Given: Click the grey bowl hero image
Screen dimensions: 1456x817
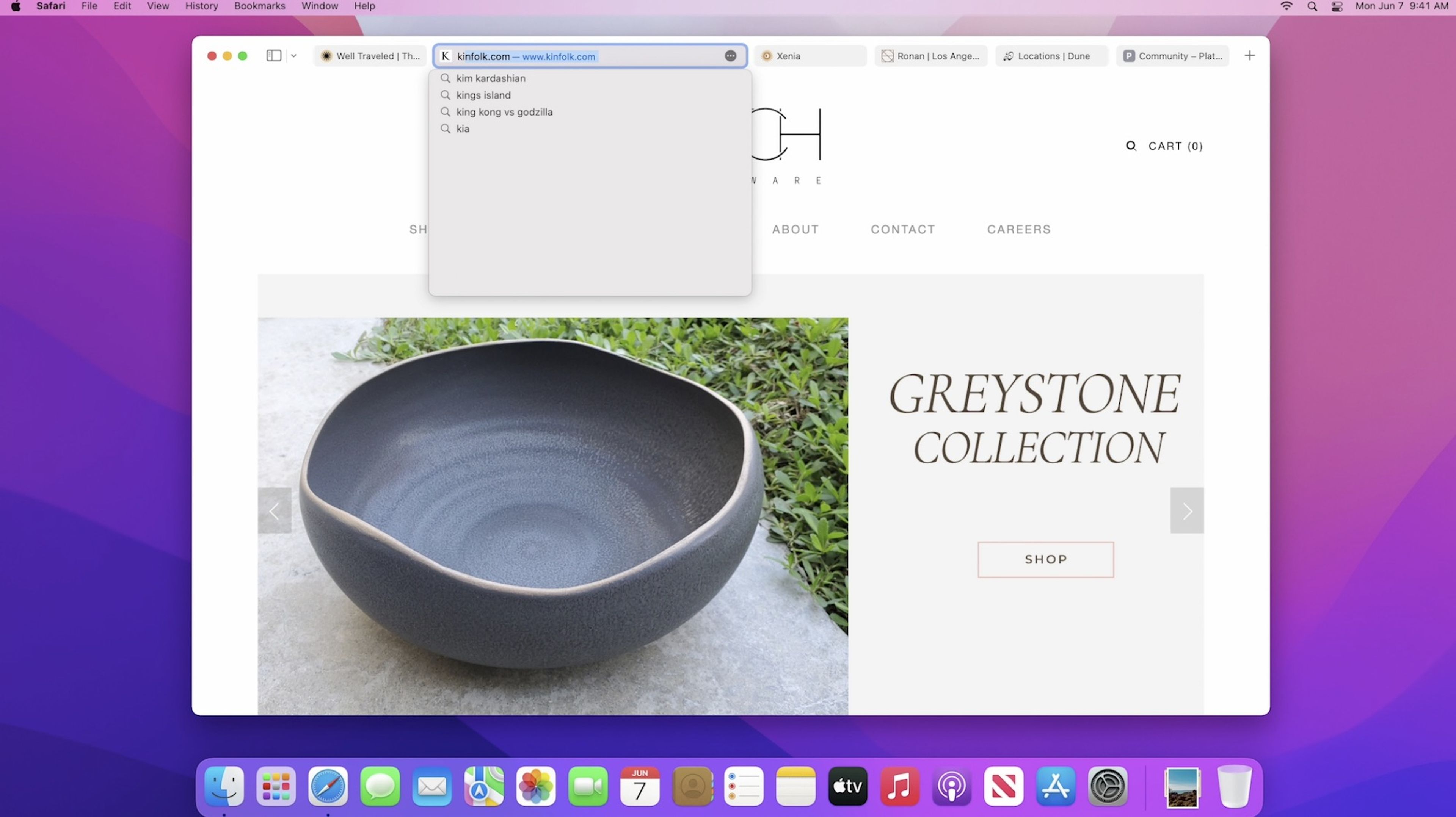Looking at the screenshot, I should tap(553, 516).
